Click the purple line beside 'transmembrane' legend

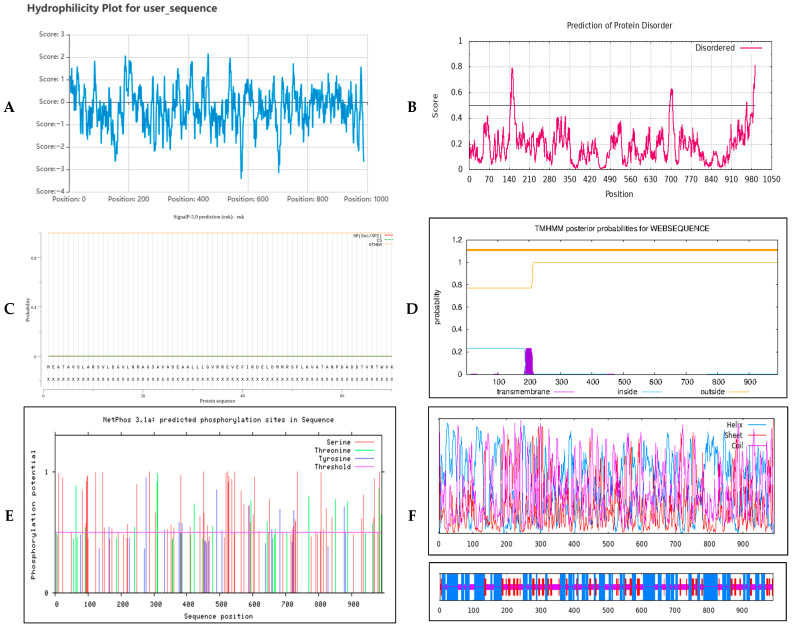564,392
